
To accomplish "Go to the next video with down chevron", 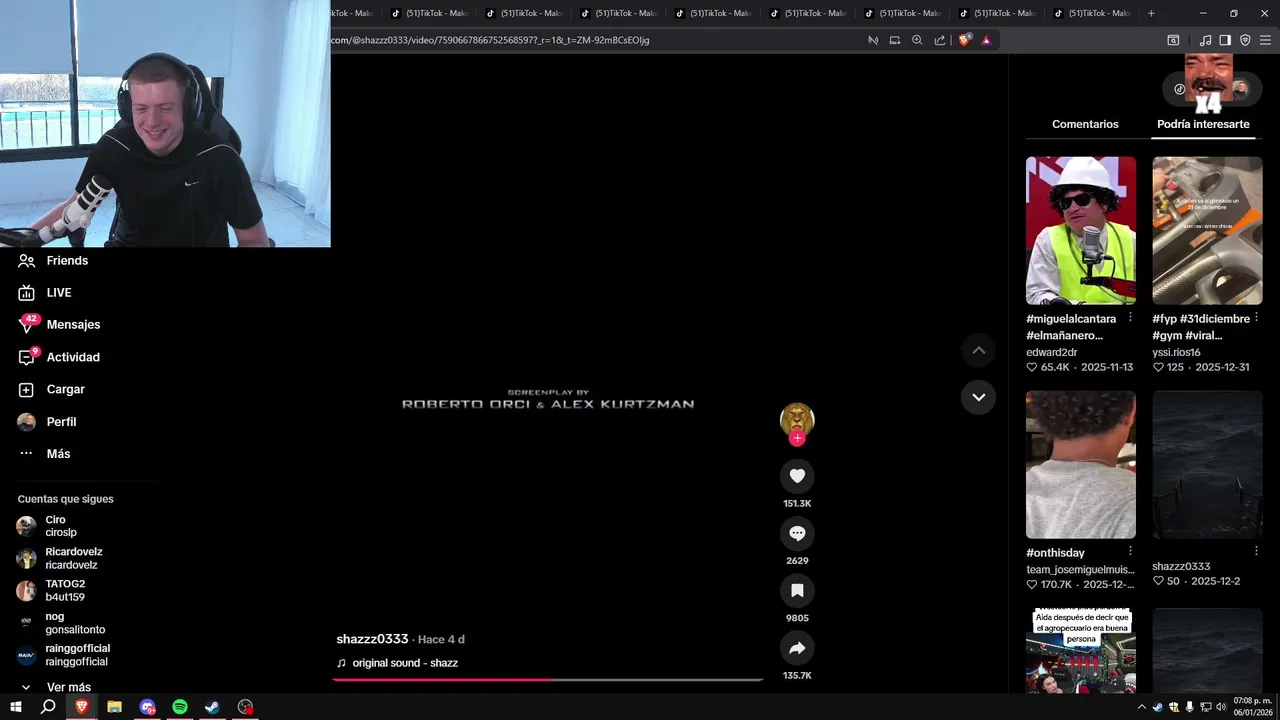I will tap(978, 397).
